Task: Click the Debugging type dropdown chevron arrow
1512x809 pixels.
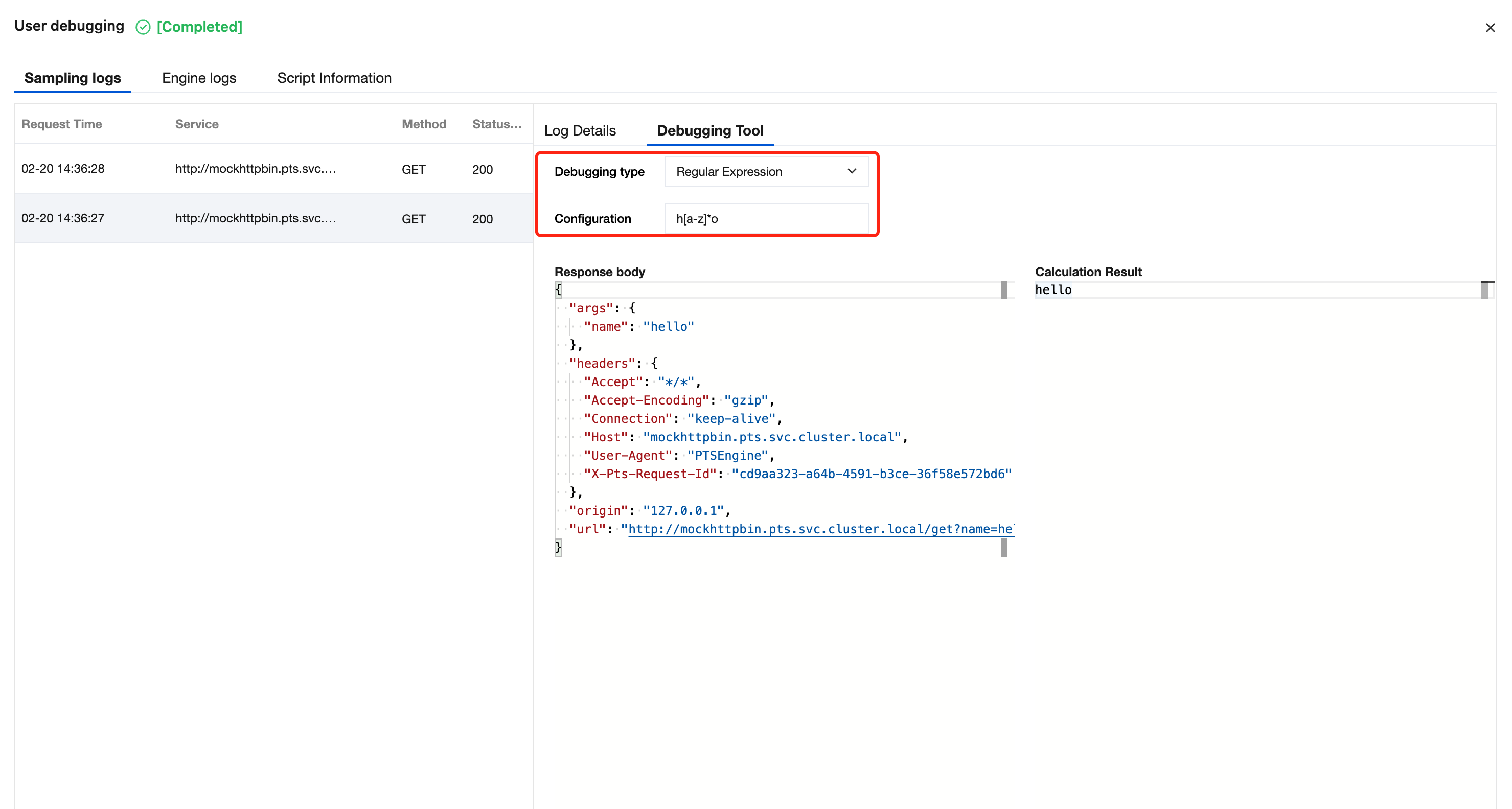Action: tap(852, 171)
